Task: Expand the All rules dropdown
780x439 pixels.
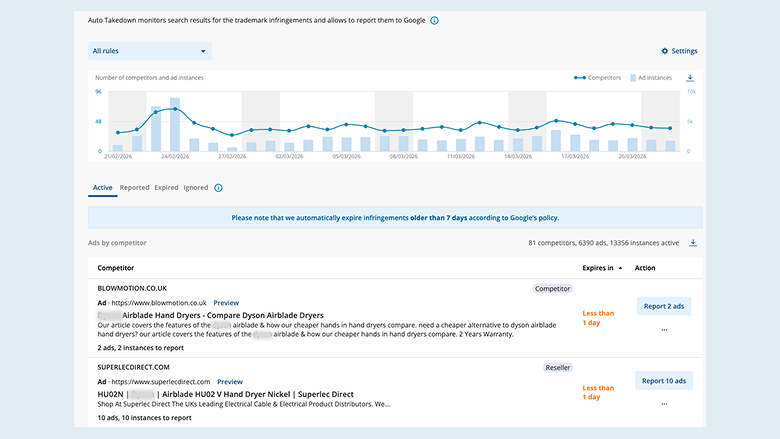Action: point(150,51)
